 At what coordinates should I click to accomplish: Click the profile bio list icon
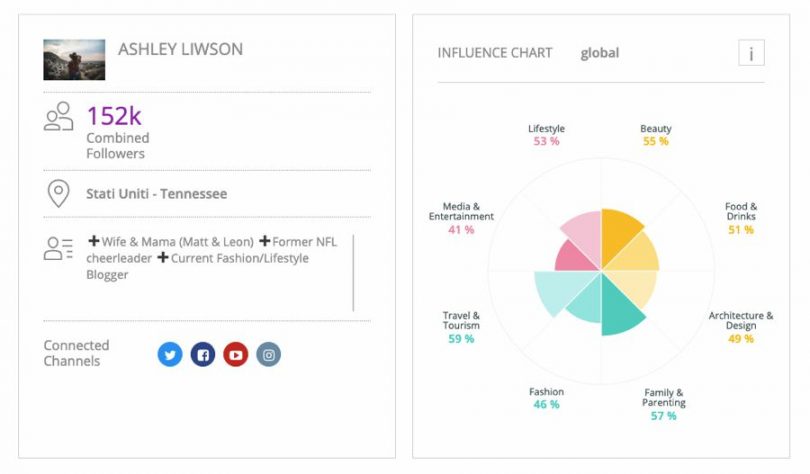[x=59, y=249]
